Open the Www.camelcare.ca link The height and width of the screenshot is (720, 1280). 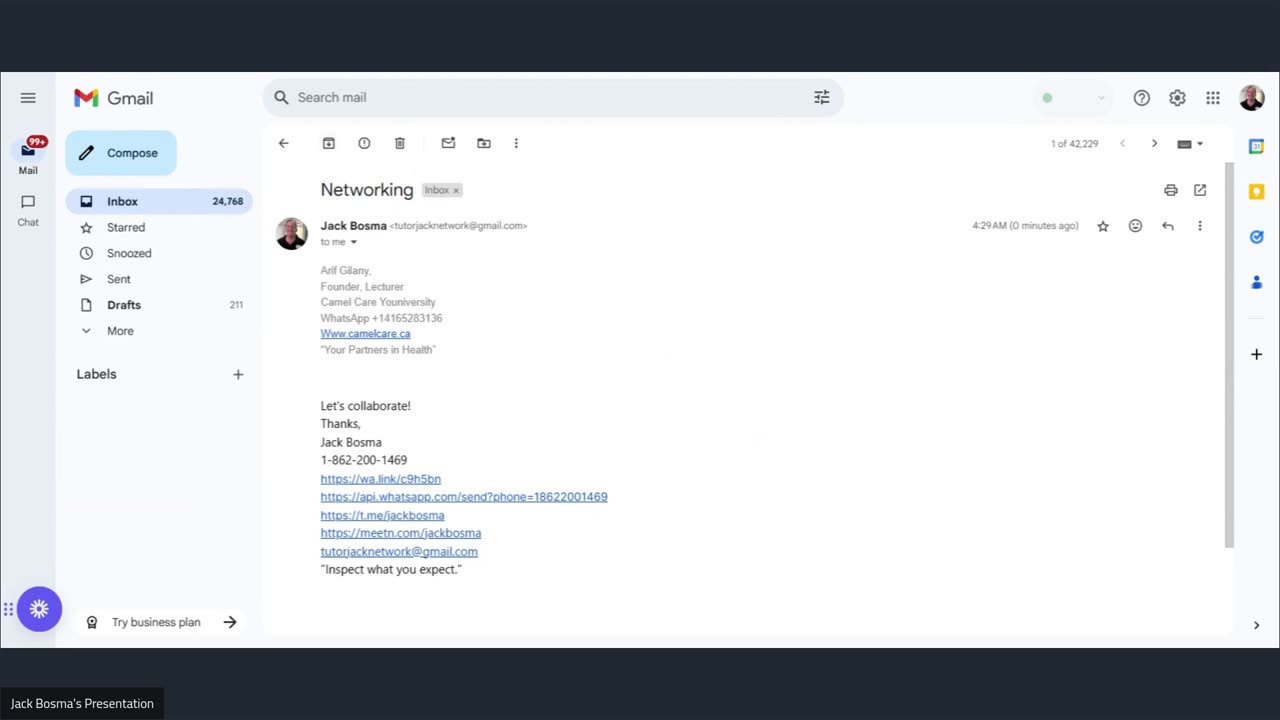365,334
